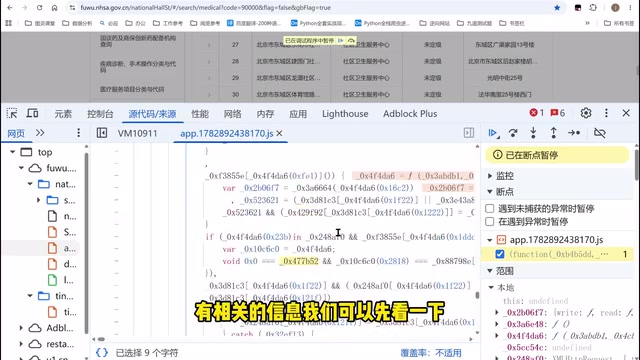Click the code editor vertical scrollbar thumb

point(477,296)
